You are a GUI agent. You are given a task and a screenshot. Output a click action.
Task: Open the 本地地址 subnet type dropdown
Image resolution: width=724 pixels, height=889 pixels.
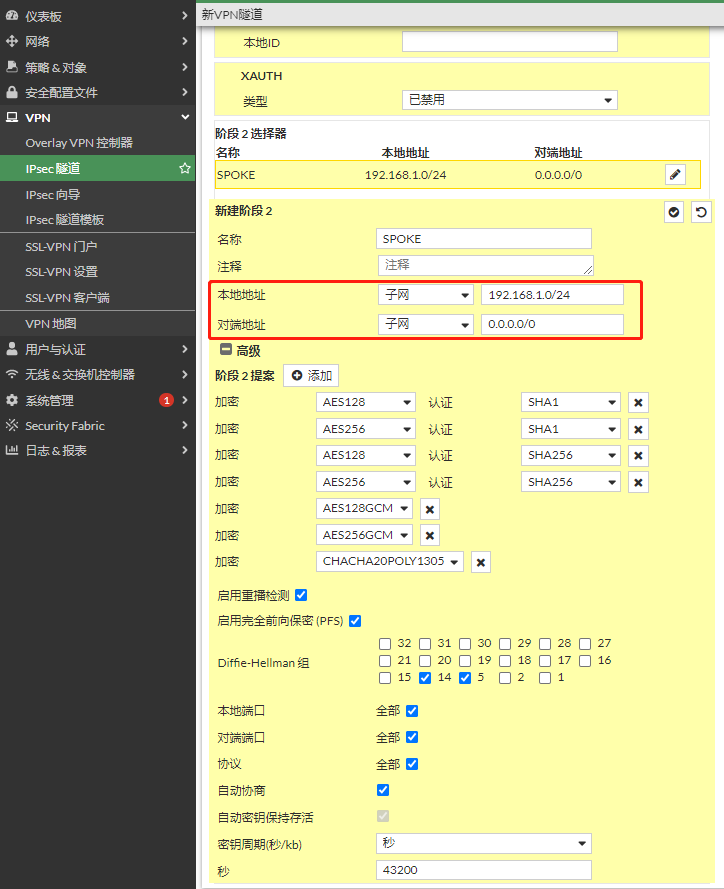pos(425,295)
